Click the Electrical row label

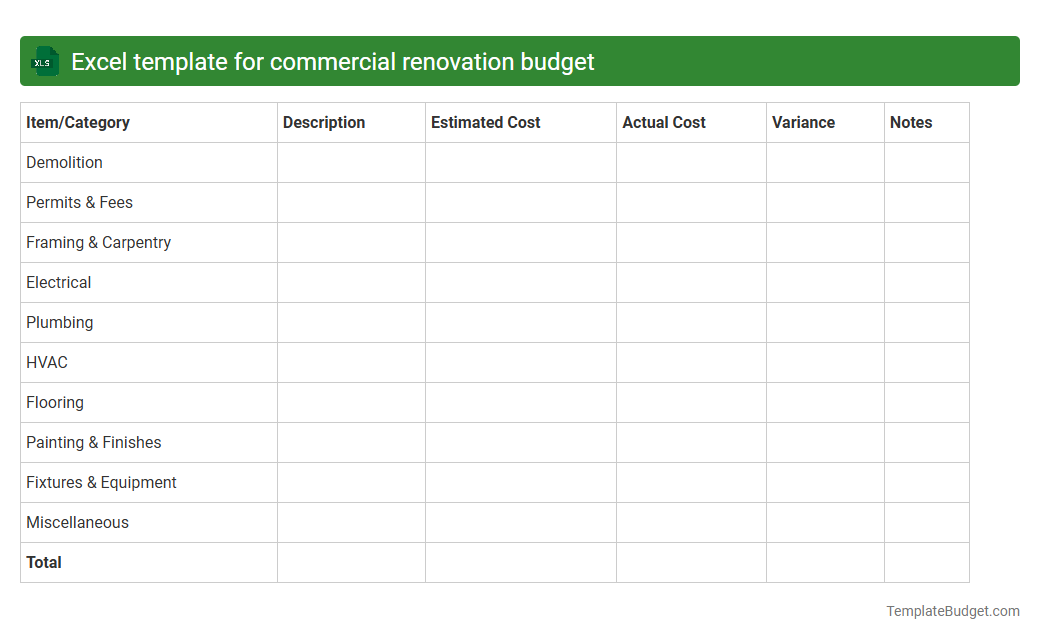(x=58, y=282)
